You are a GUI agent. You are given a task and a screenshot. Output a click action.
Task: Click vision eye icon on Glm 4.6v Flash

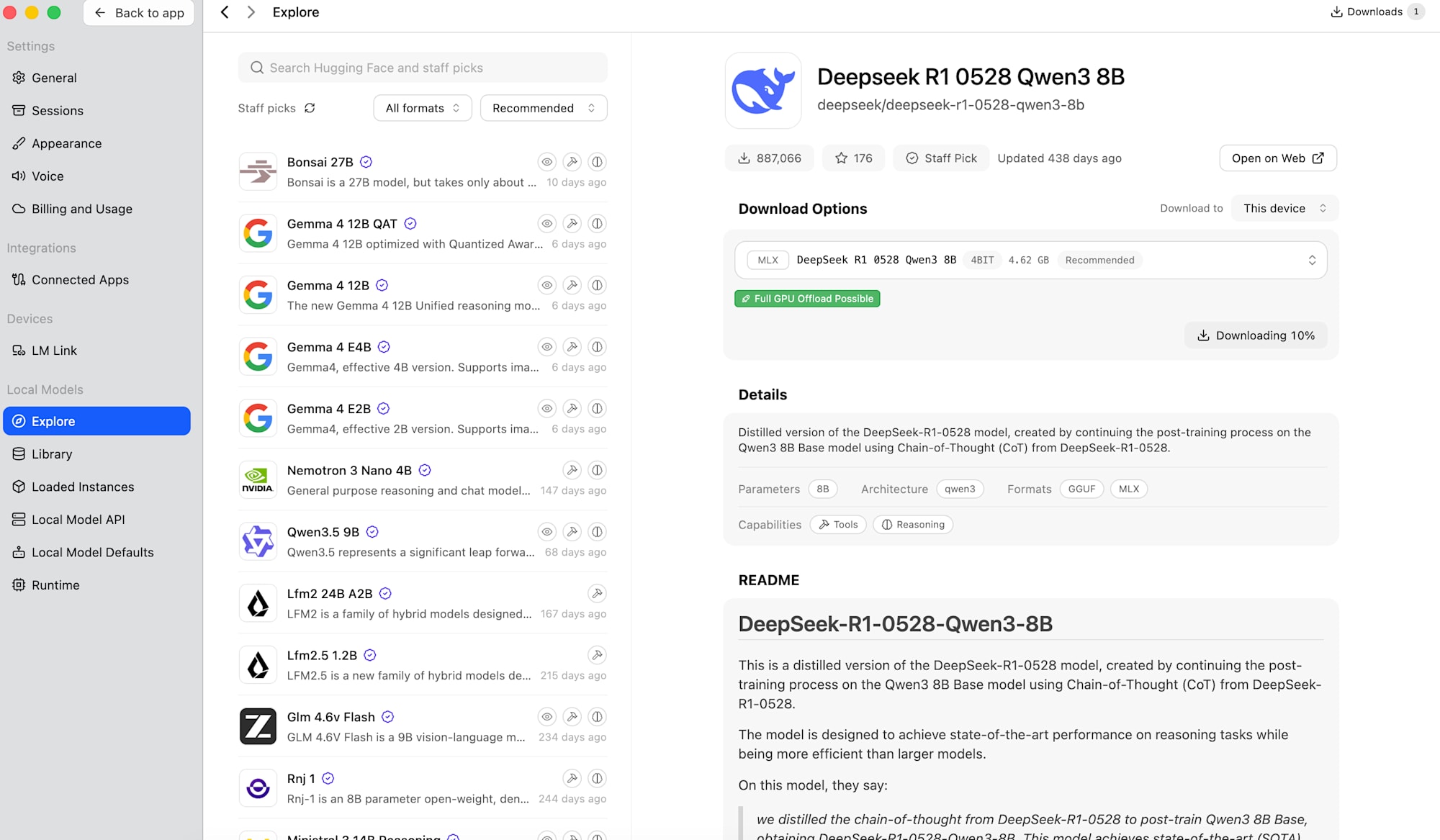547,717
